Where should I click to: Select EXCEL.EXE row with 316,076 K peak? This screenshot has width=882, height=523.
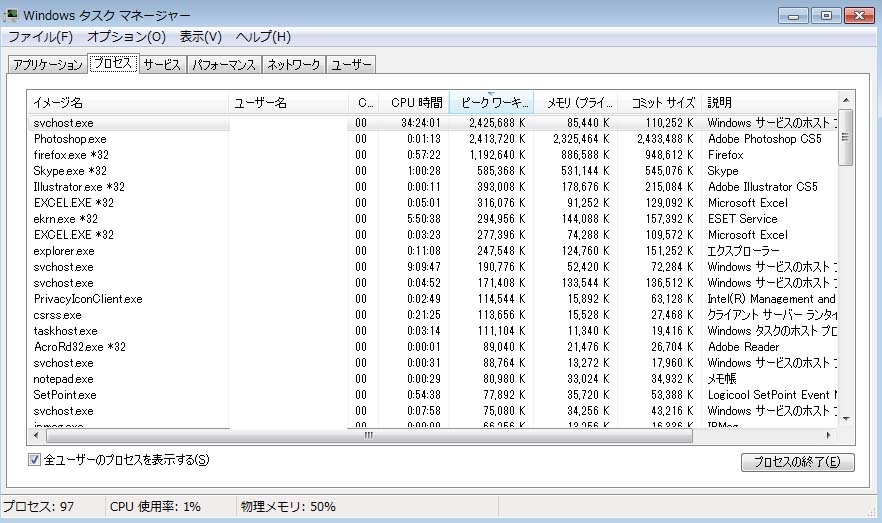coord(433,202)
